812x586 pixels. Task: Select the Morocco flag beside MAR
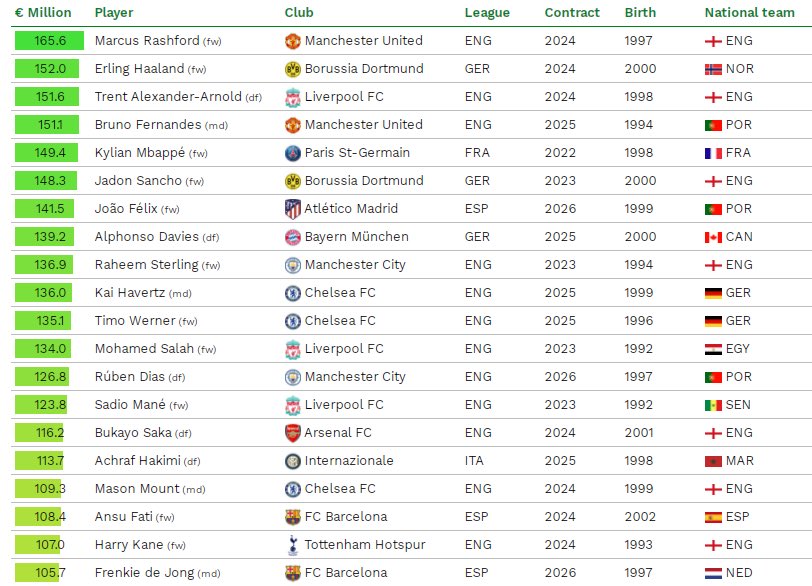[713, 461]
